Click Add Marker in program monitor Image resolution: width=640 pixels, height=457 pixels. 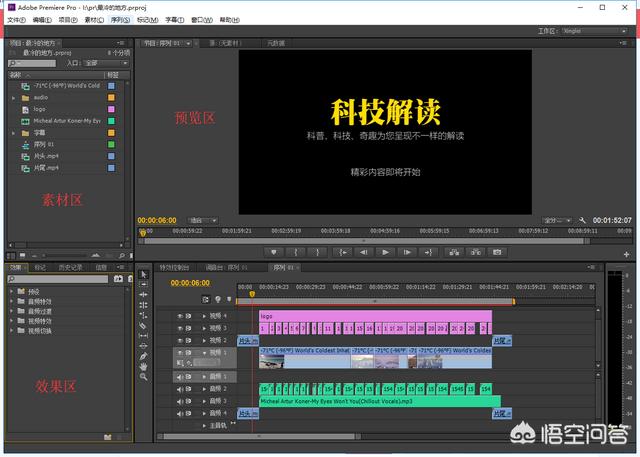point(274,252)
